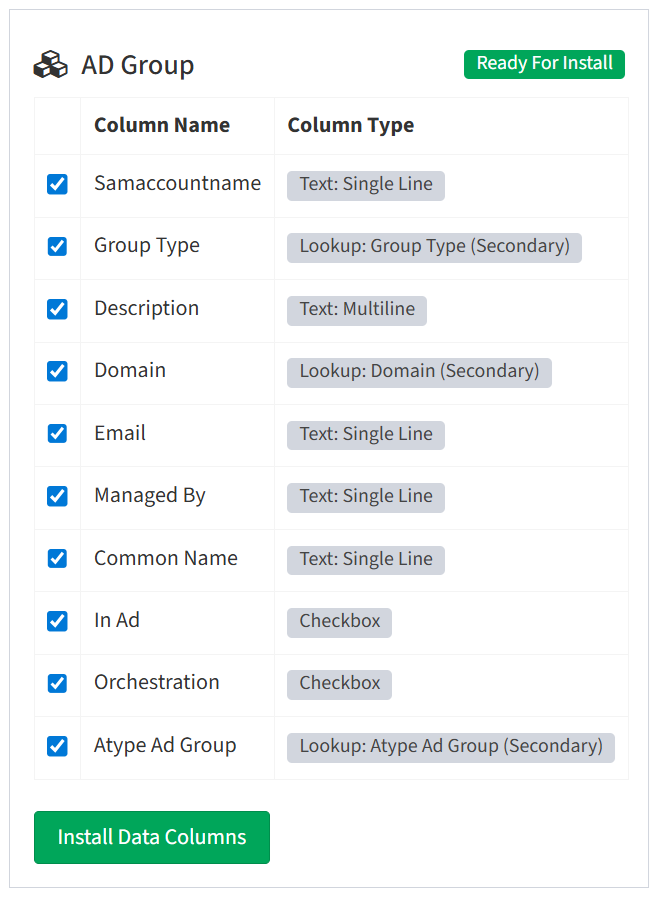Deselect the Domain column checkbox
Viewport: 657px width, 899px height.
[x=57, y=371]
